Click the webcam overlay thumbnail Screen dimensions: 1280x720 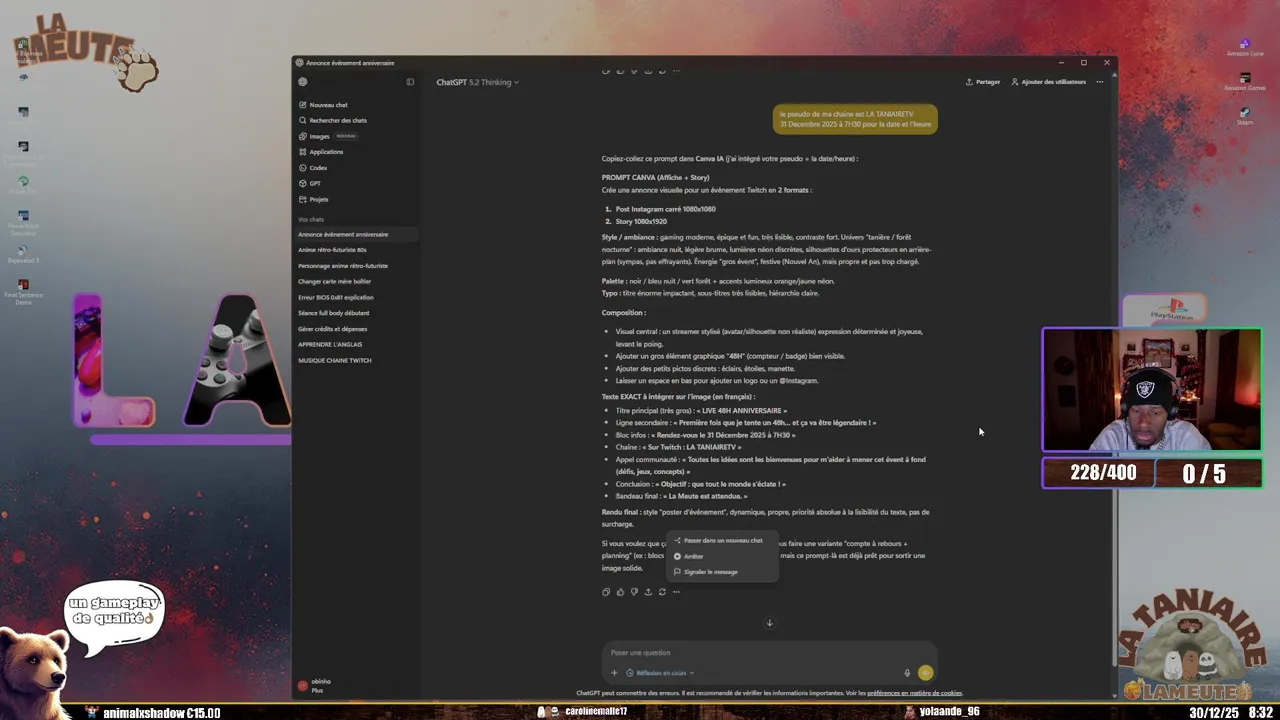1152,390
